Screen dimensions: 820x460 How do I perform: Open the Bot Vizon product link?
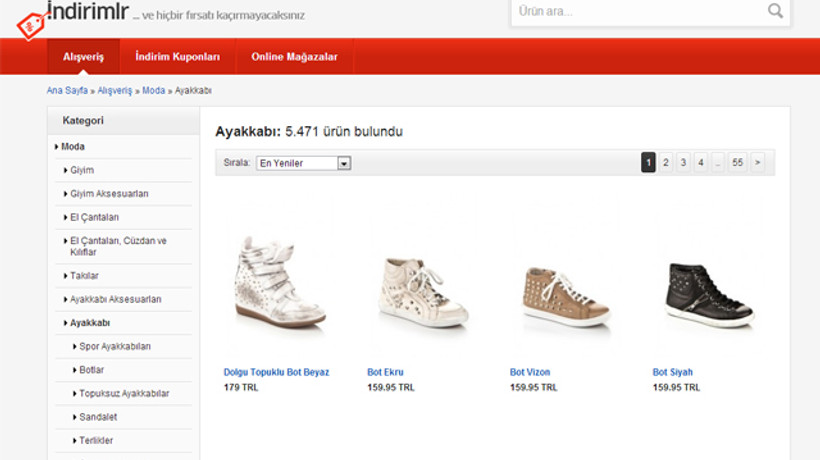(529, 372)
